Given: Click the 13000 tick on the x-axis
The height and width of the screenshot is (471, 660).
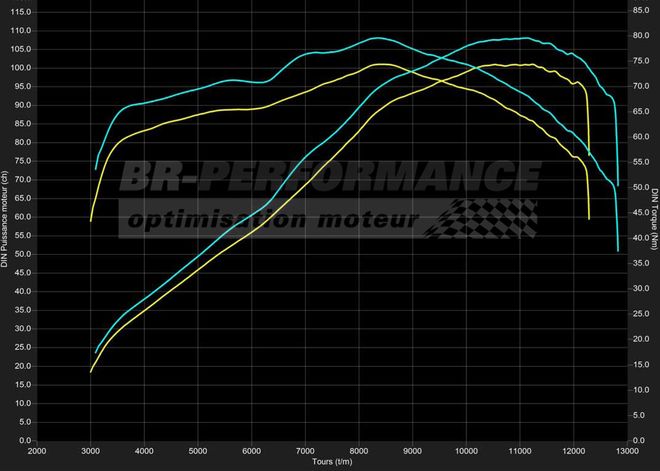Looking at the screenshot, I should tap(626, 451).
